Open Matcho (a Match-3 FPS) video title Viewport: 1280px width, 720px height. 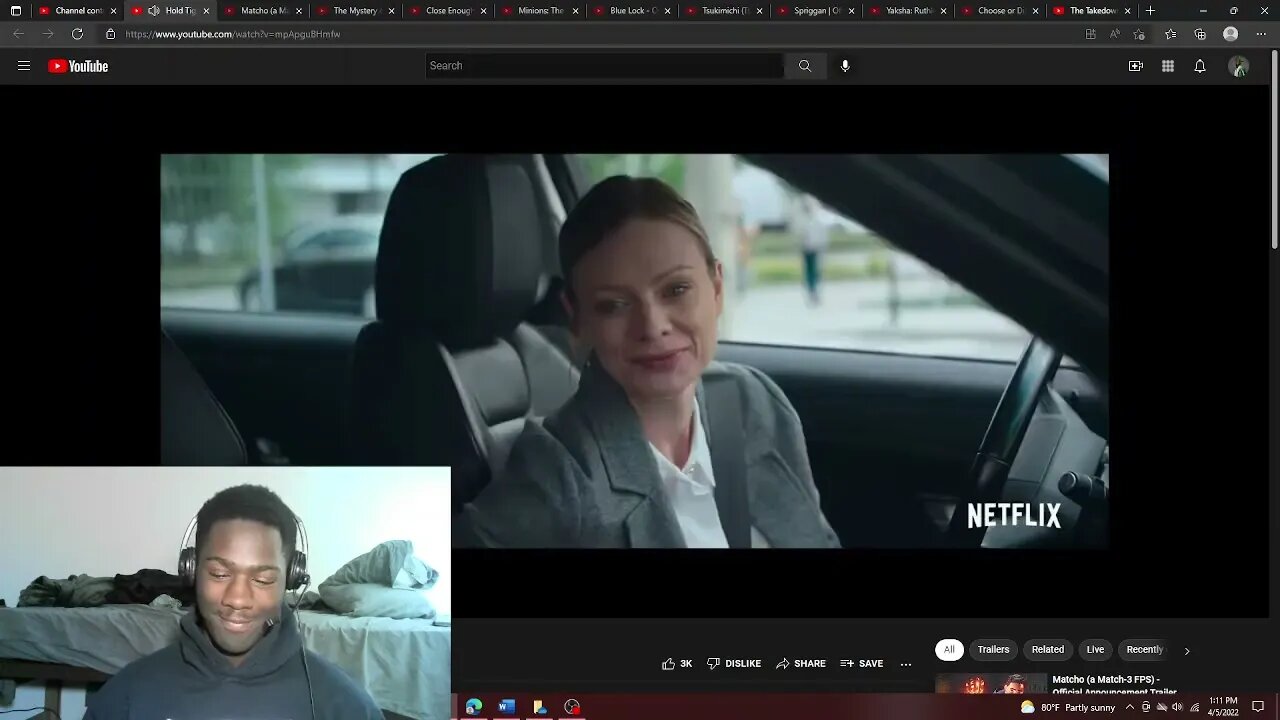pos(1114,685)
